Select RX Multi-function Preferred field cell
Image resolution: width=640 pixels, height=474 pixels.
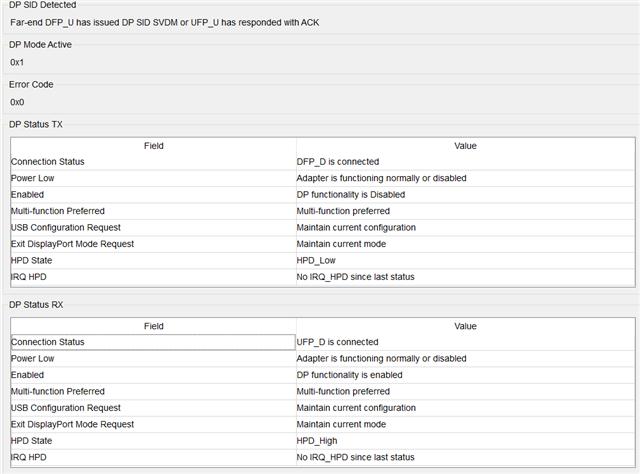coord(153,392)
